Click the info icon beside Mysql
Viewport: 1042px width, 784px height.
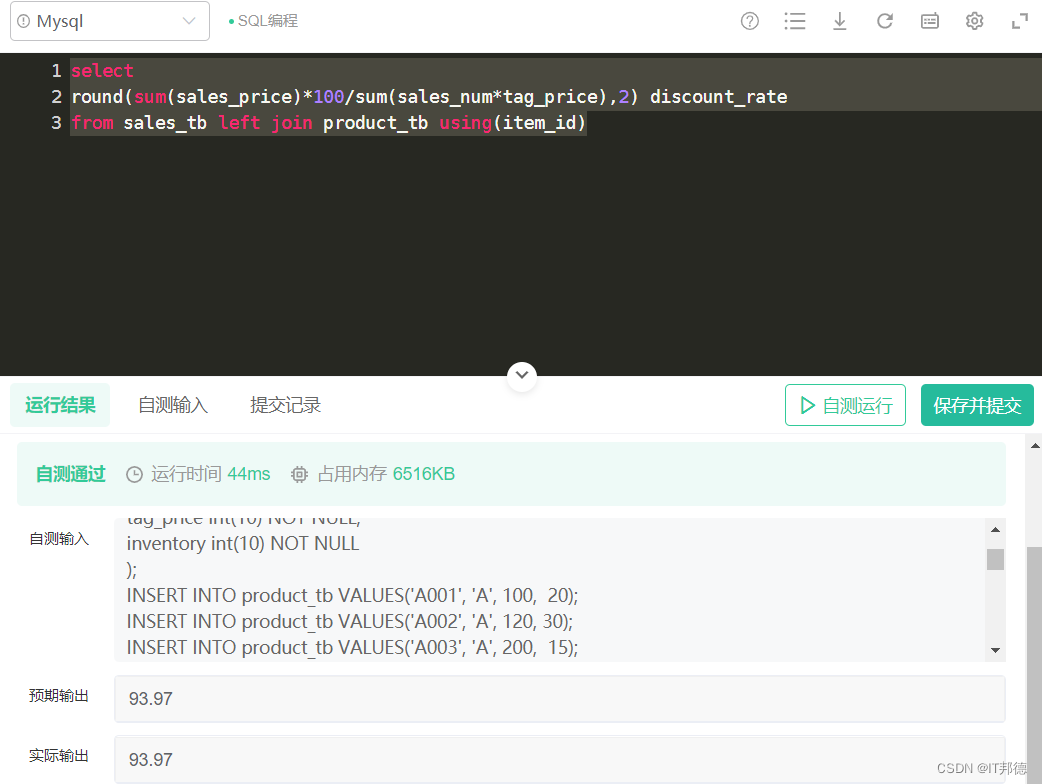pos(24,21)
